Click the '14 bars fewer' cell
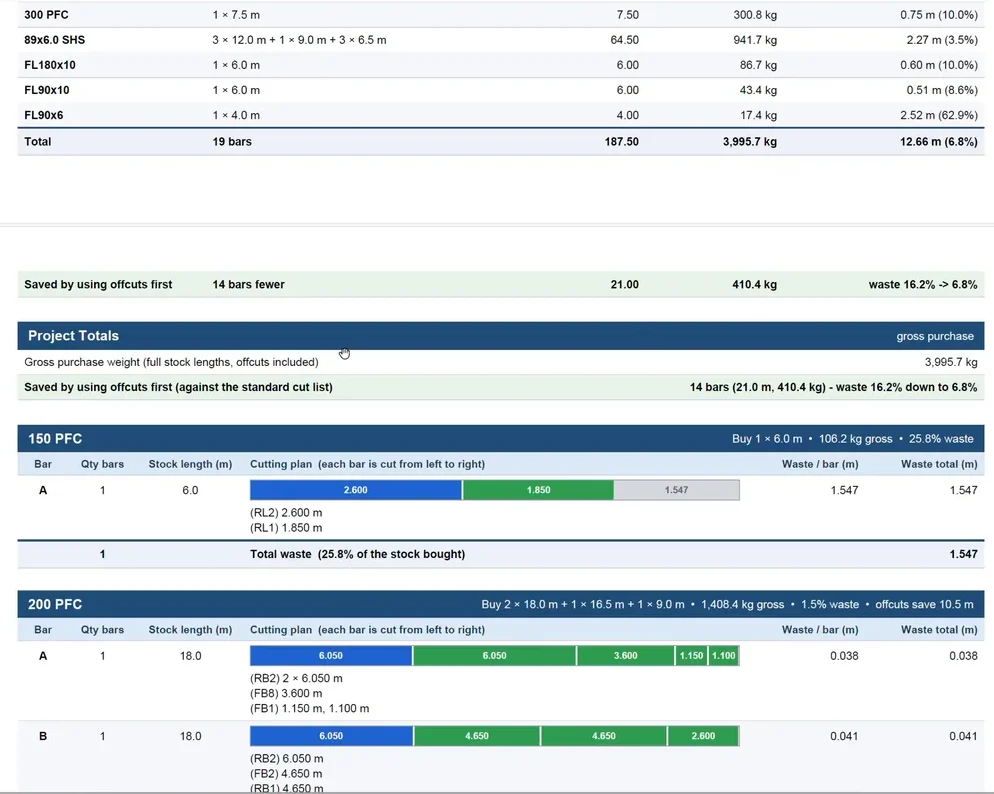The height and width of the screenshot is (794, 994). 248,285
